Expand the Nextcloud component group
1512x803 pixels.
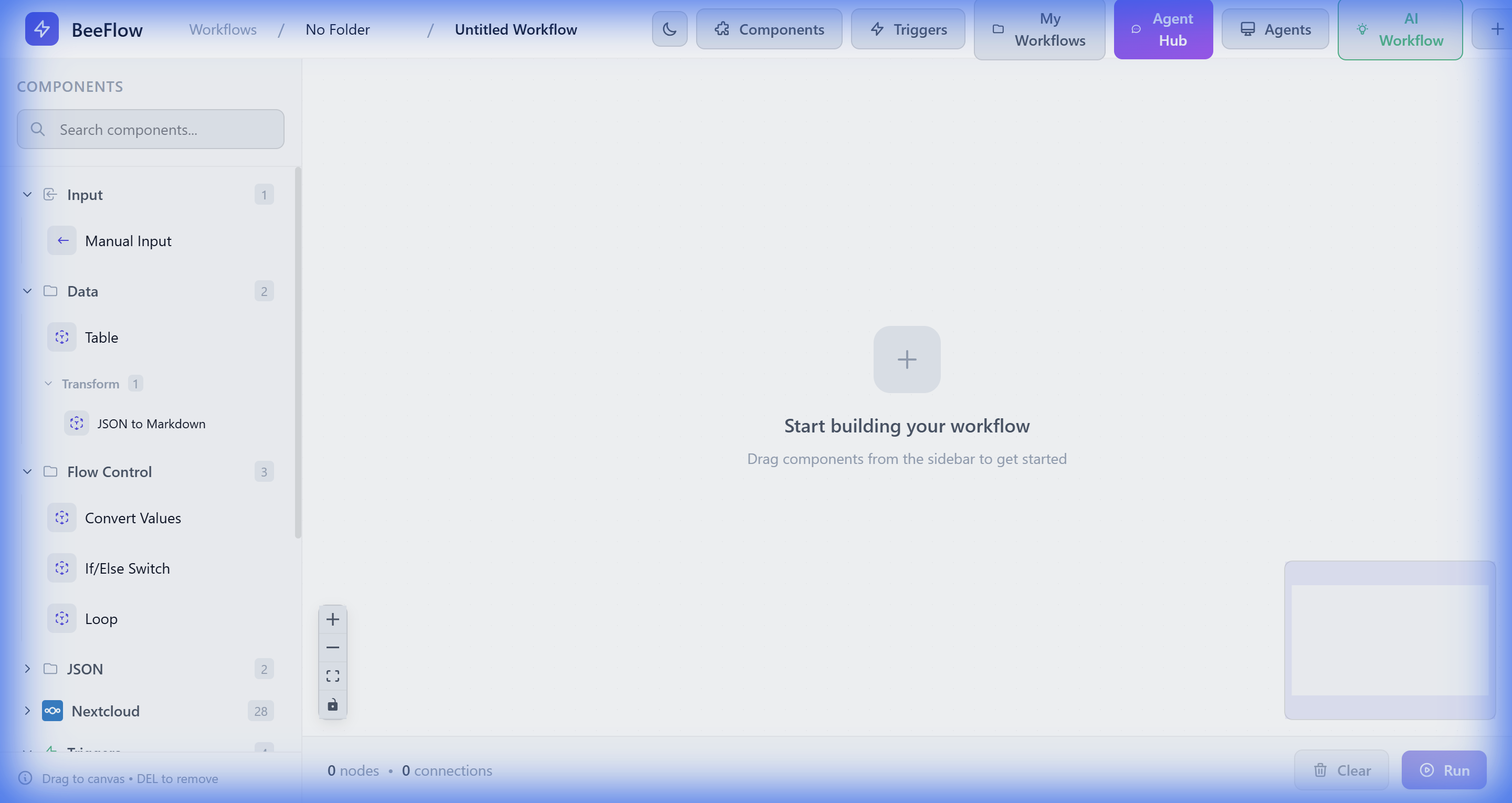coord(27,710)
